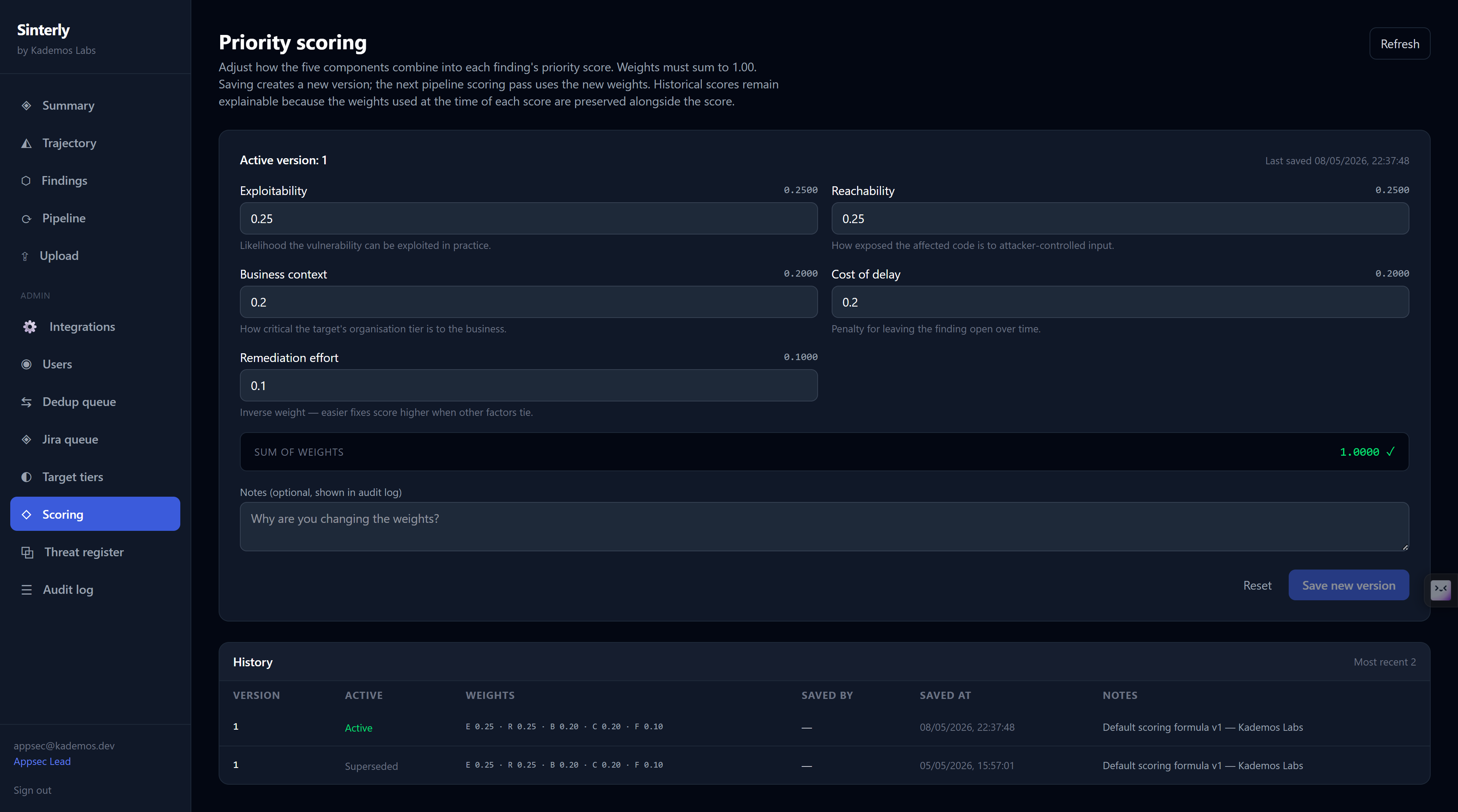Click the Notes textarea resize handle
Screen dimensions: 1458x812
pyautogui.click(x=1405, y=547)
